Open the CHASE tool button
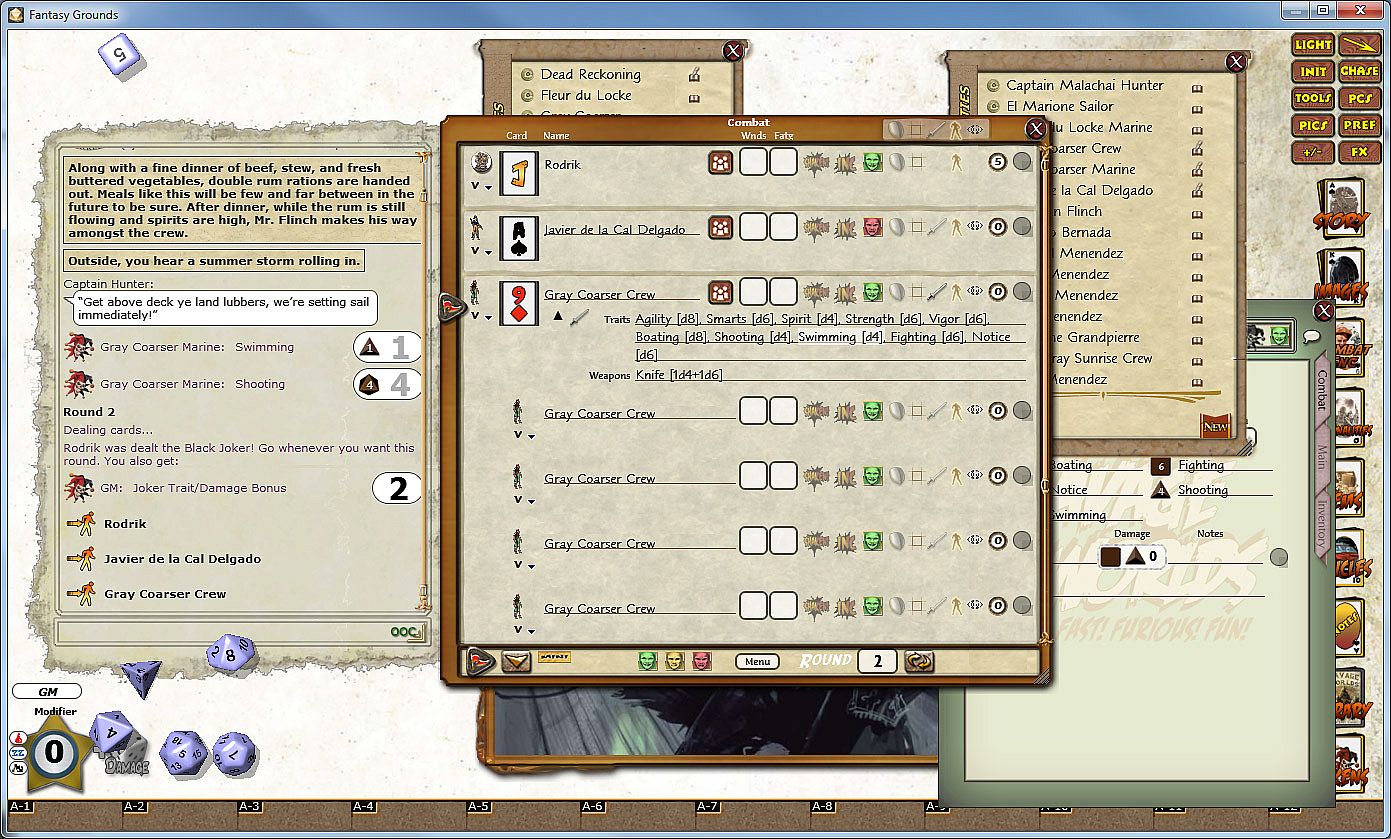Image resolution: width=1391 pixels, height=839 pixels. (x=1359, y=72)
